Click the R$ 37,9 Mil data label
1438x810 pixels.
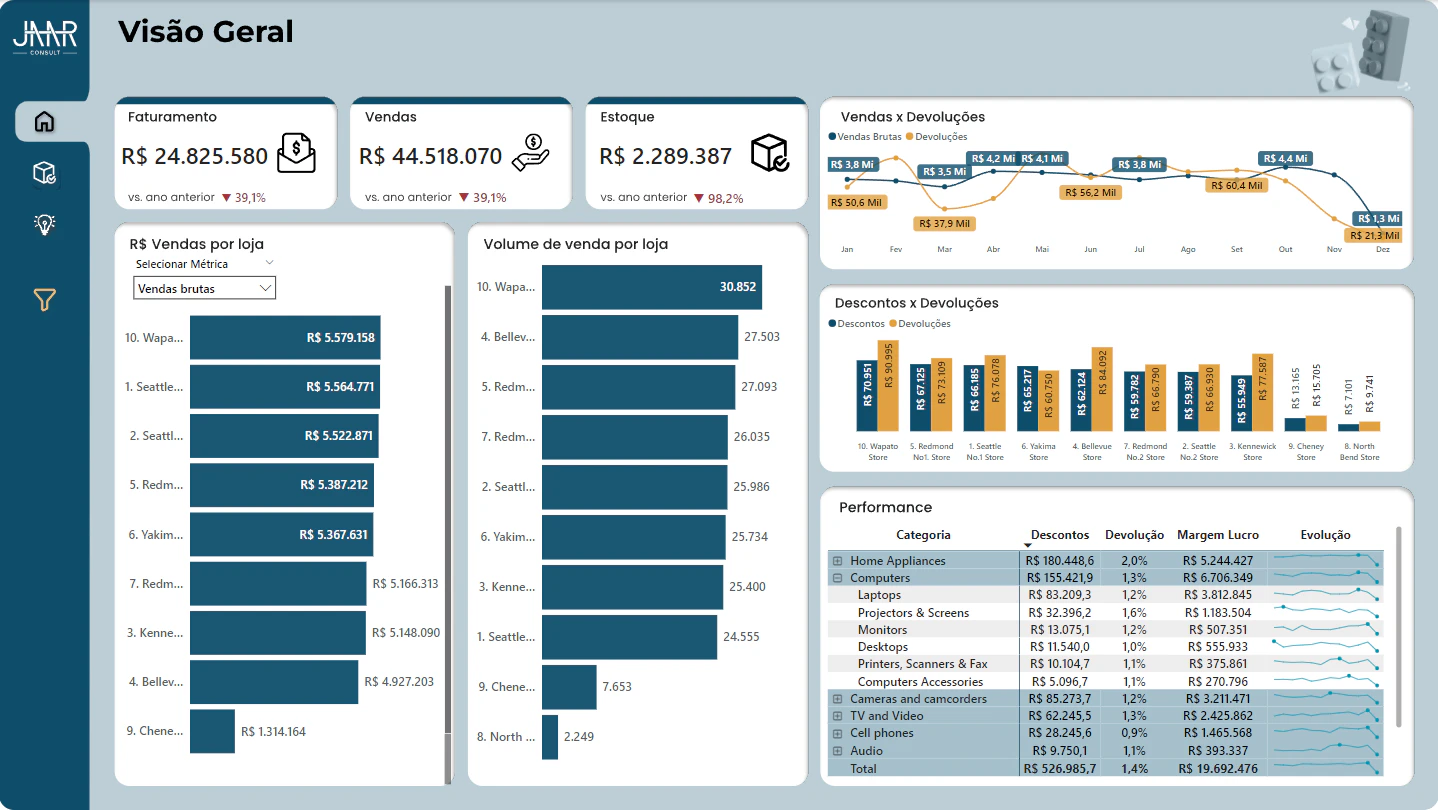tap(946, 223)
